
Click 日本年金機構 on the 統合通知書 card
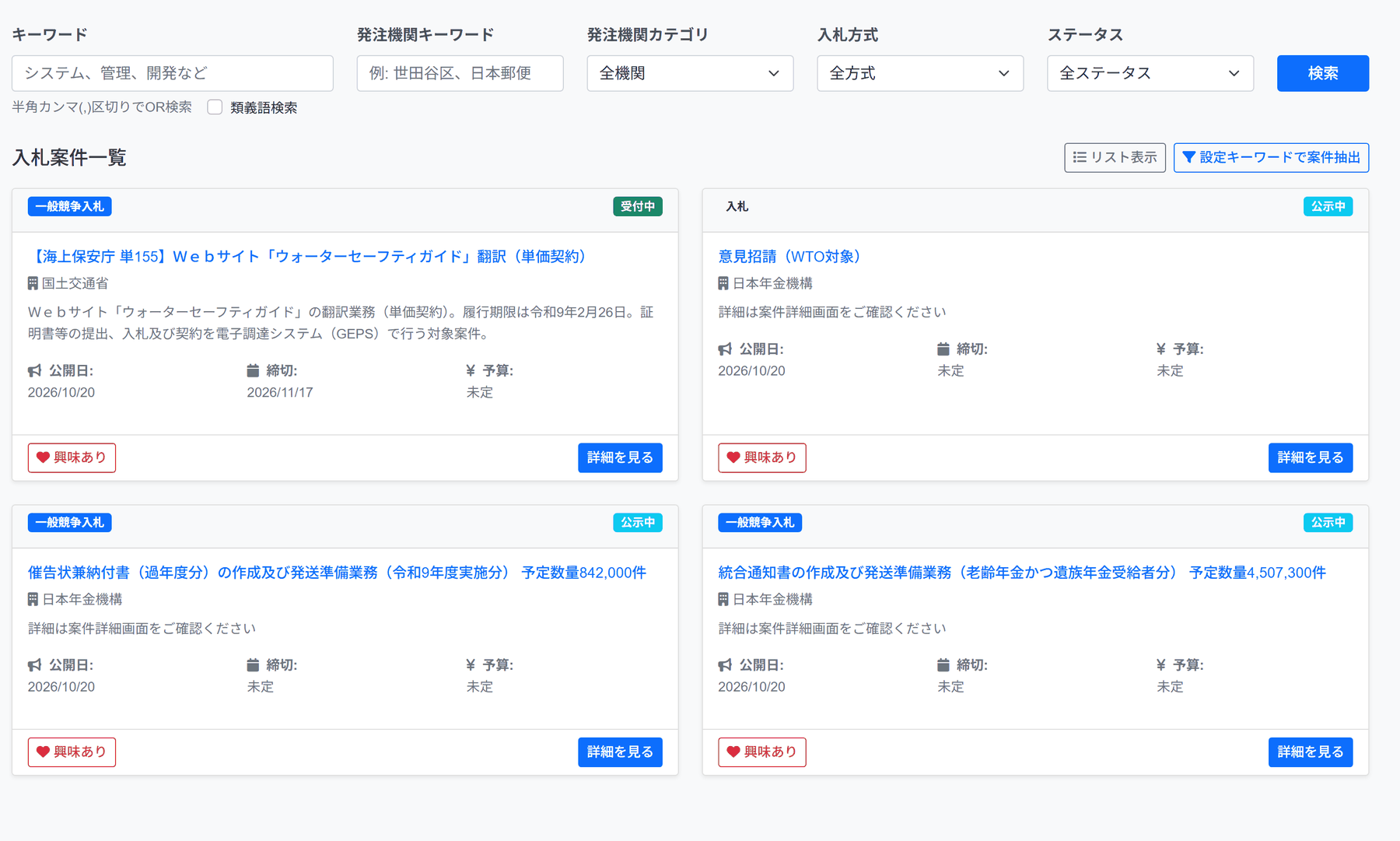pos(772,600)
